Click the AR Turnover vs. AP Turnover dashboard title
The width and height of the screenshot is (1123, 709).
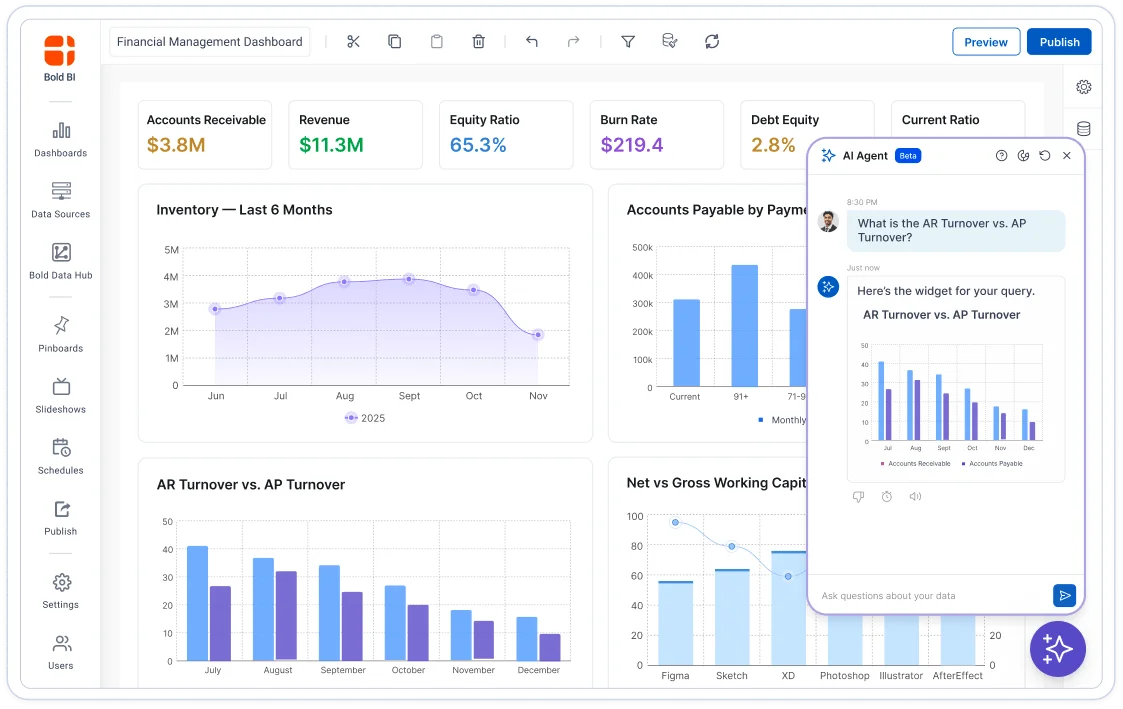tap(251, 485)
